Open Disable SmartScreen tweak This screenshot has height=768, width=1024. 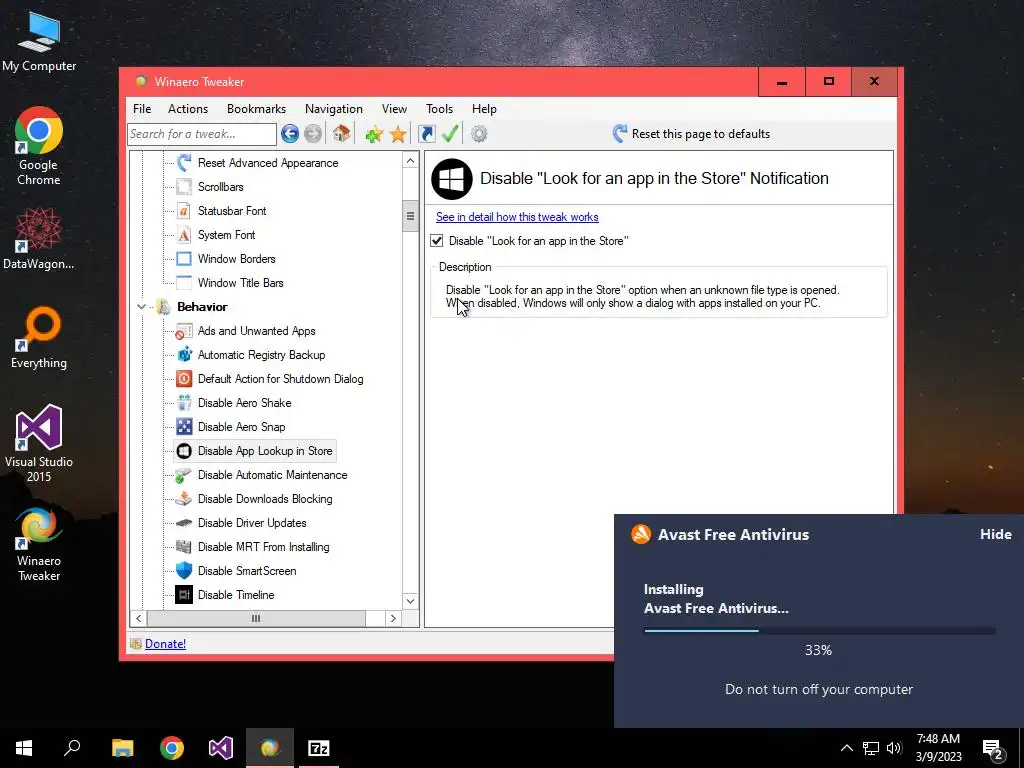click(x=247, y=571)
